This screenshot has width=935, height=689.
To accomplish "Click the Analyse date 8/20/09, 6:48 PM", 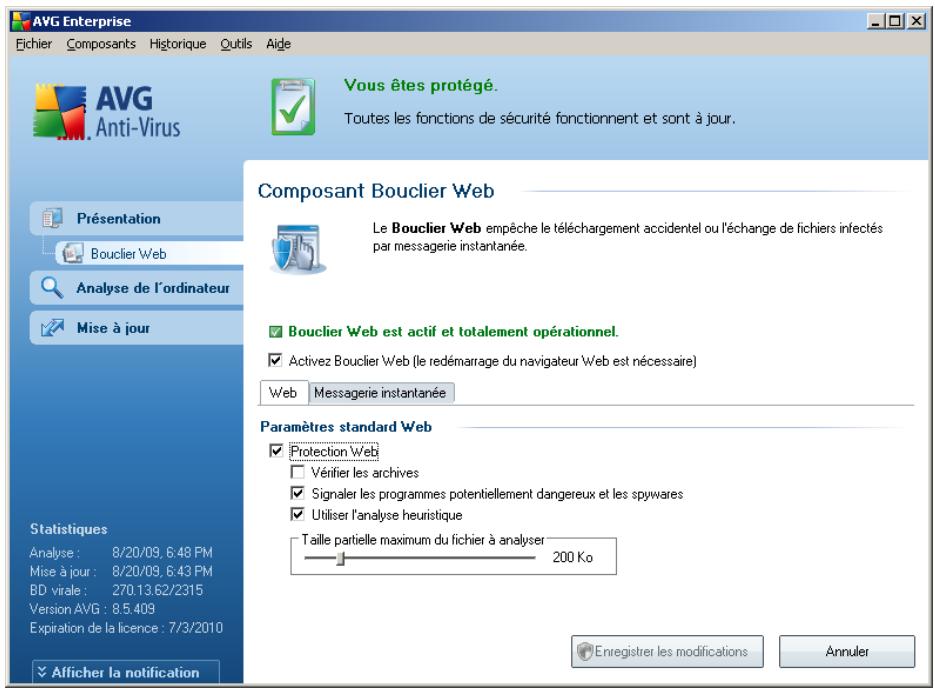I will coord(162,552).
